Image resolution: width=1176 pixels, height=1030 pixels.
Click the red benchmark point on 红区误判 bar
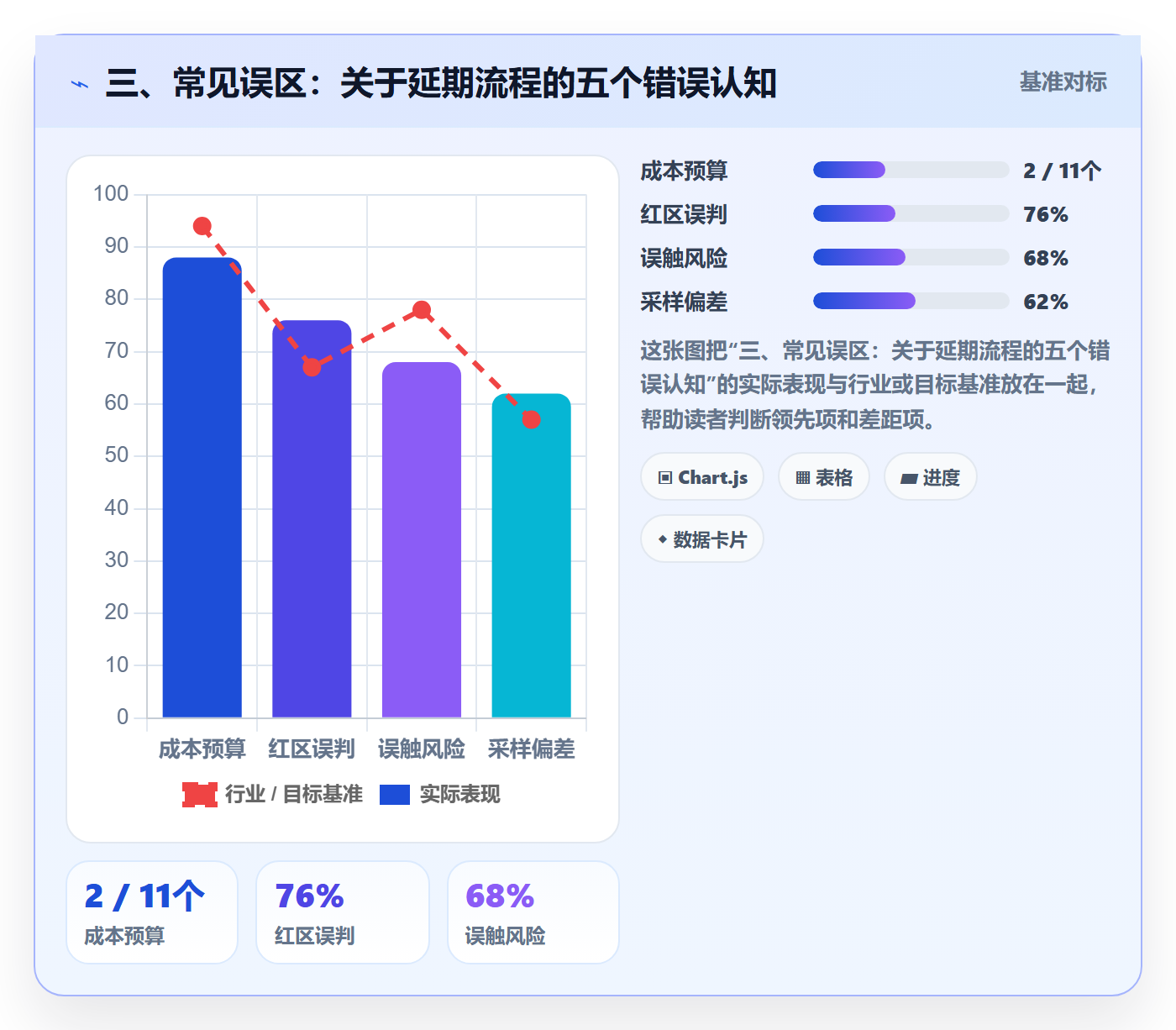312,367
